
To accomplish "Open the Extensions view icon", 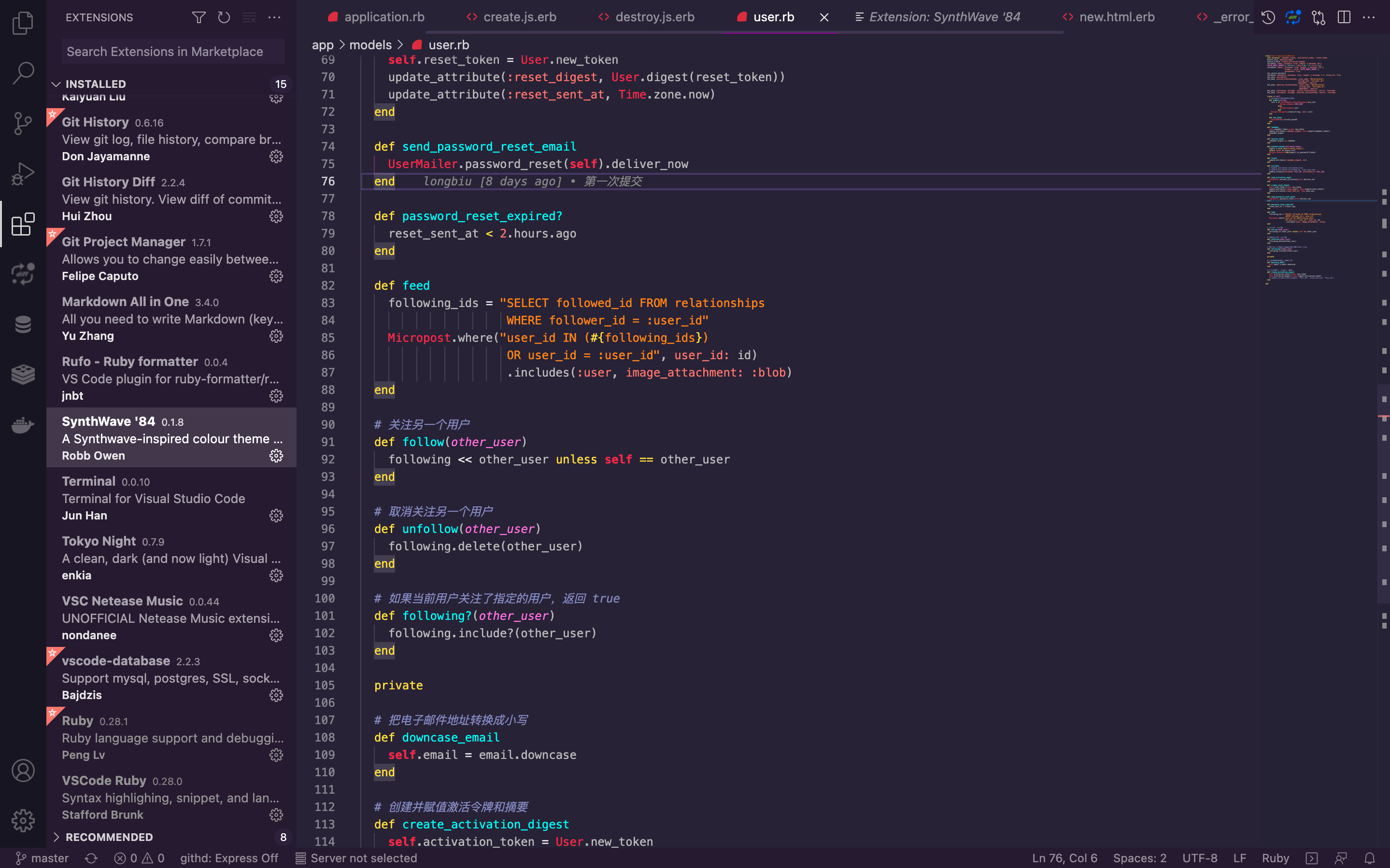I will point(23,224).
